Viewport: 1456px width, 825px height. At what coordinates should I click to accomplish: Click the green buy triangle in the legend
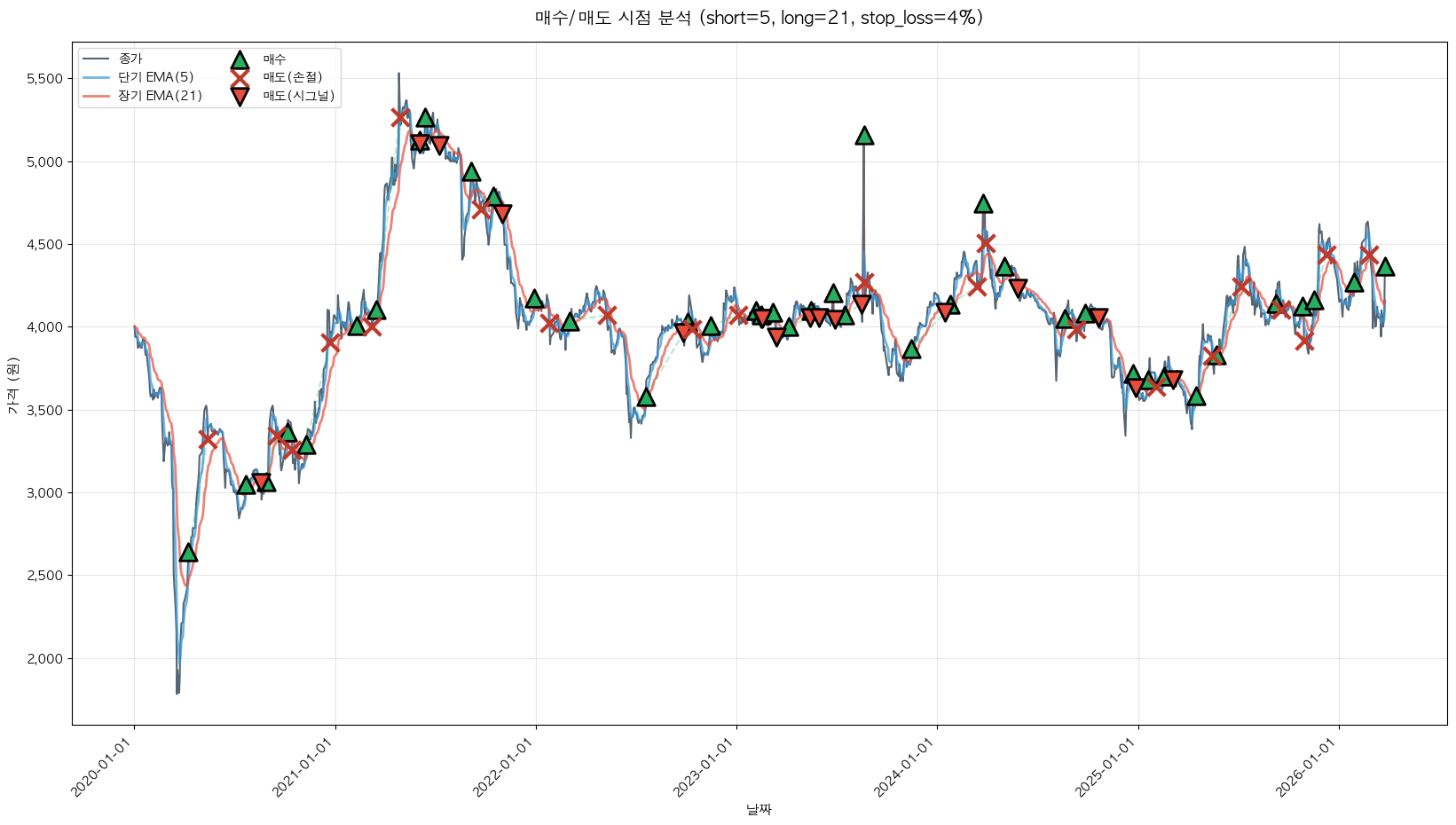[x=240, y=59]
